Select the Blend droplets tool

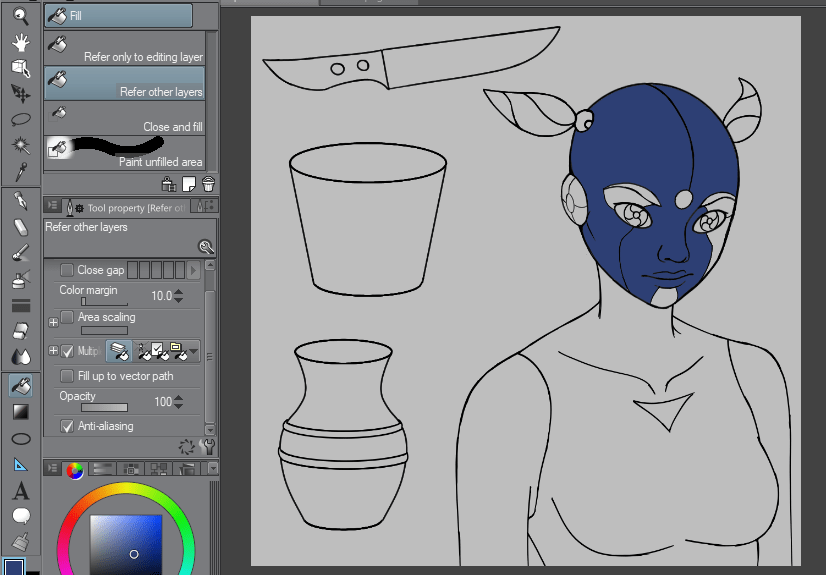tap(21, 357)
